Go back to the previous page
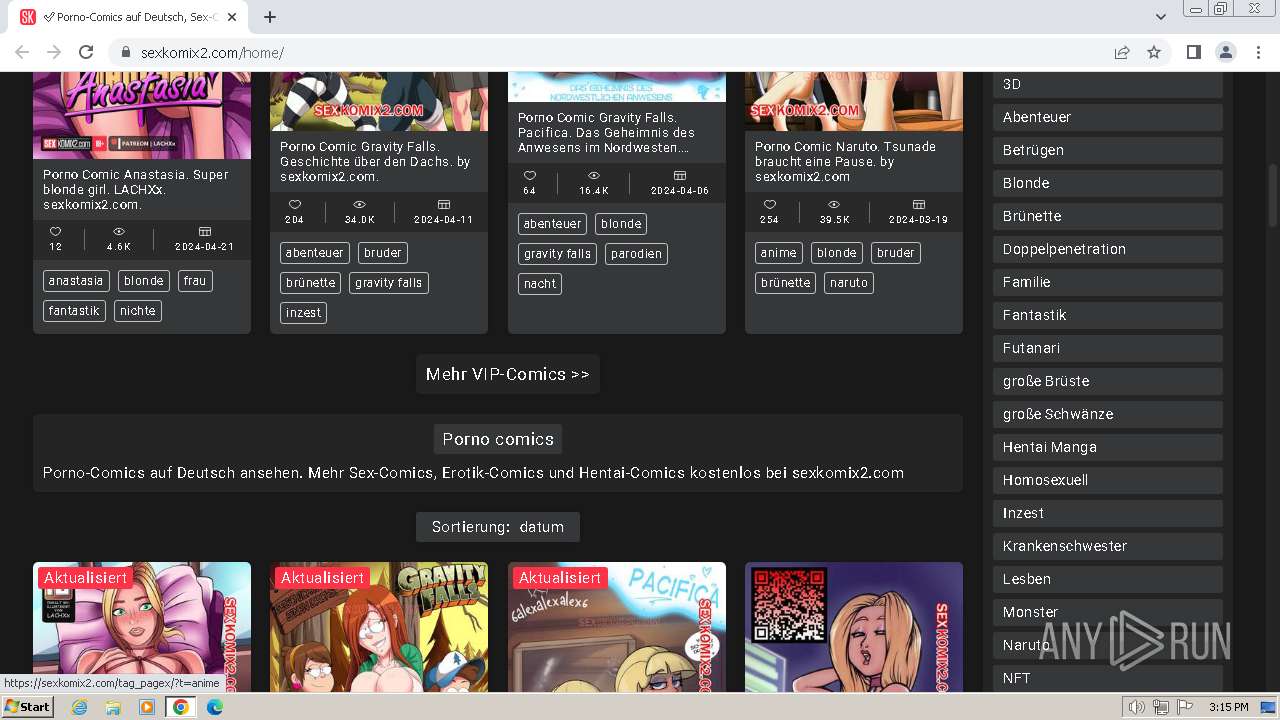Image resolution: width=1280 pixels, height=720 pixels. pyautogui.click(x=22, y=53)
